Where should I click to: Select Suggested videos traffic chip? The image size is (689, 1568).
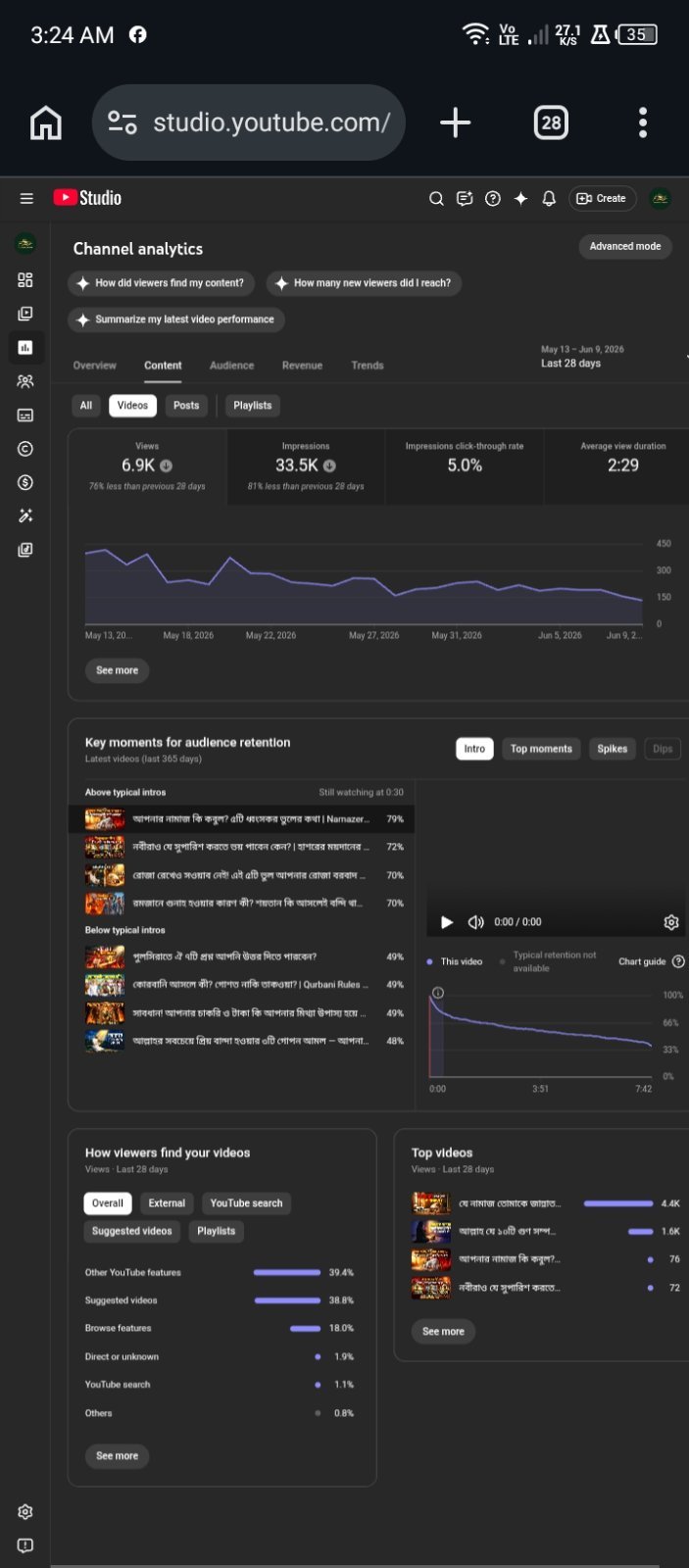pyautogui.click(x=132, y=1231)
